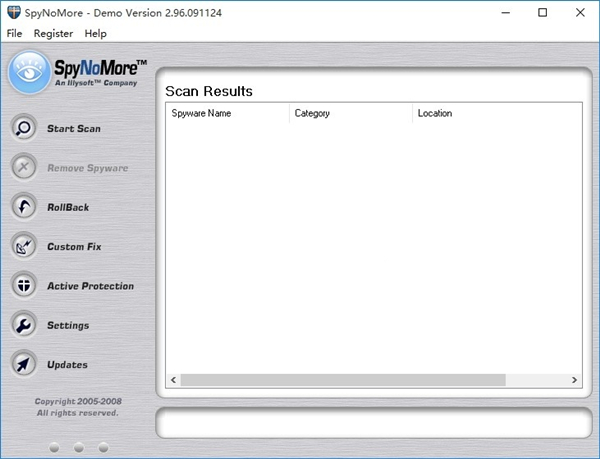Click the Location column header
This screenshot has width=600, height=459.
(496, 113)
